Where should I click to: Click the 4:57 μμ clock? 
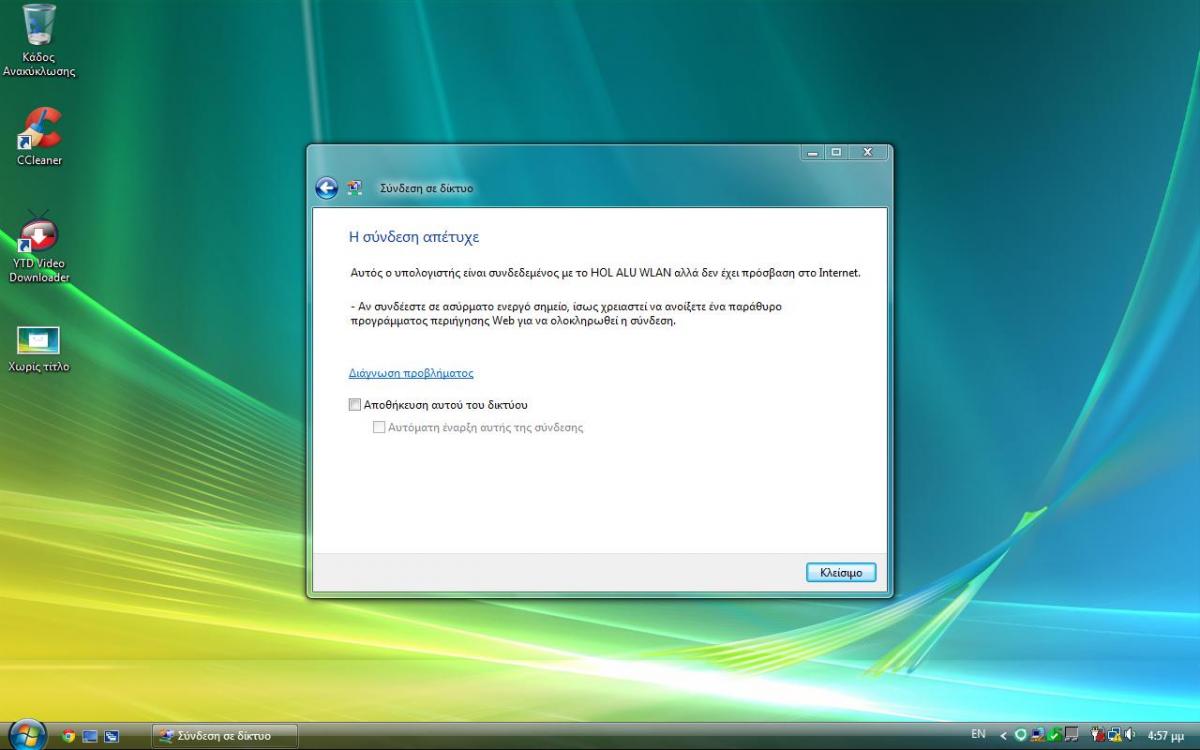coord(1166,735)
